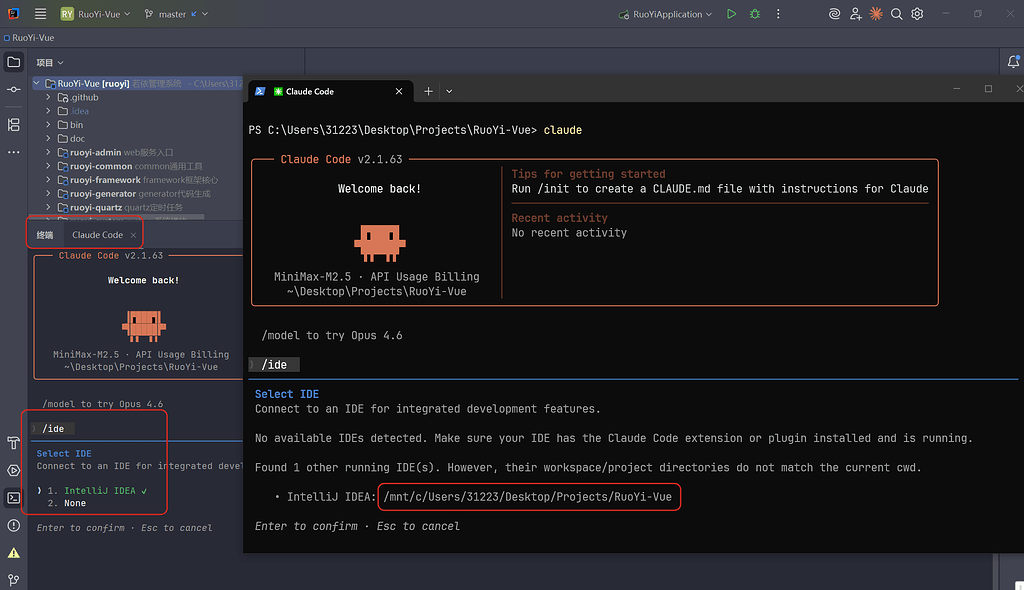Screen dimensions: 1024x590
Task: Open the Build hammer tool window icon
Action: (x=14, y=443)
